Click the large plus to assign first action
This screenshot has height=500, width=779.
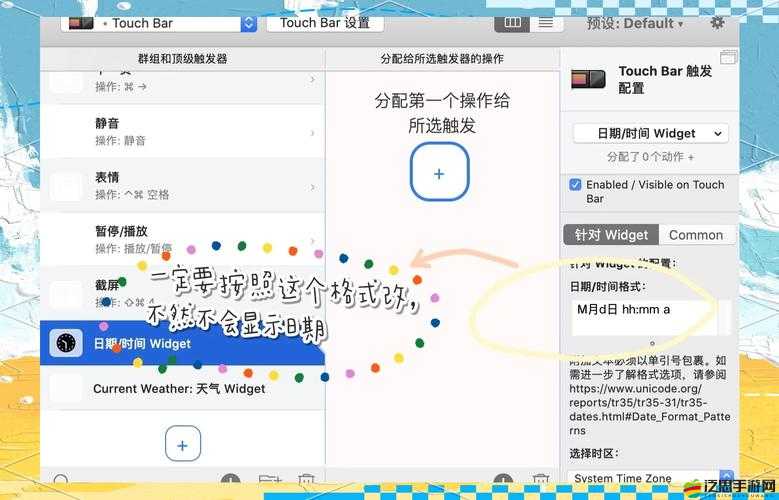(439, 172)
